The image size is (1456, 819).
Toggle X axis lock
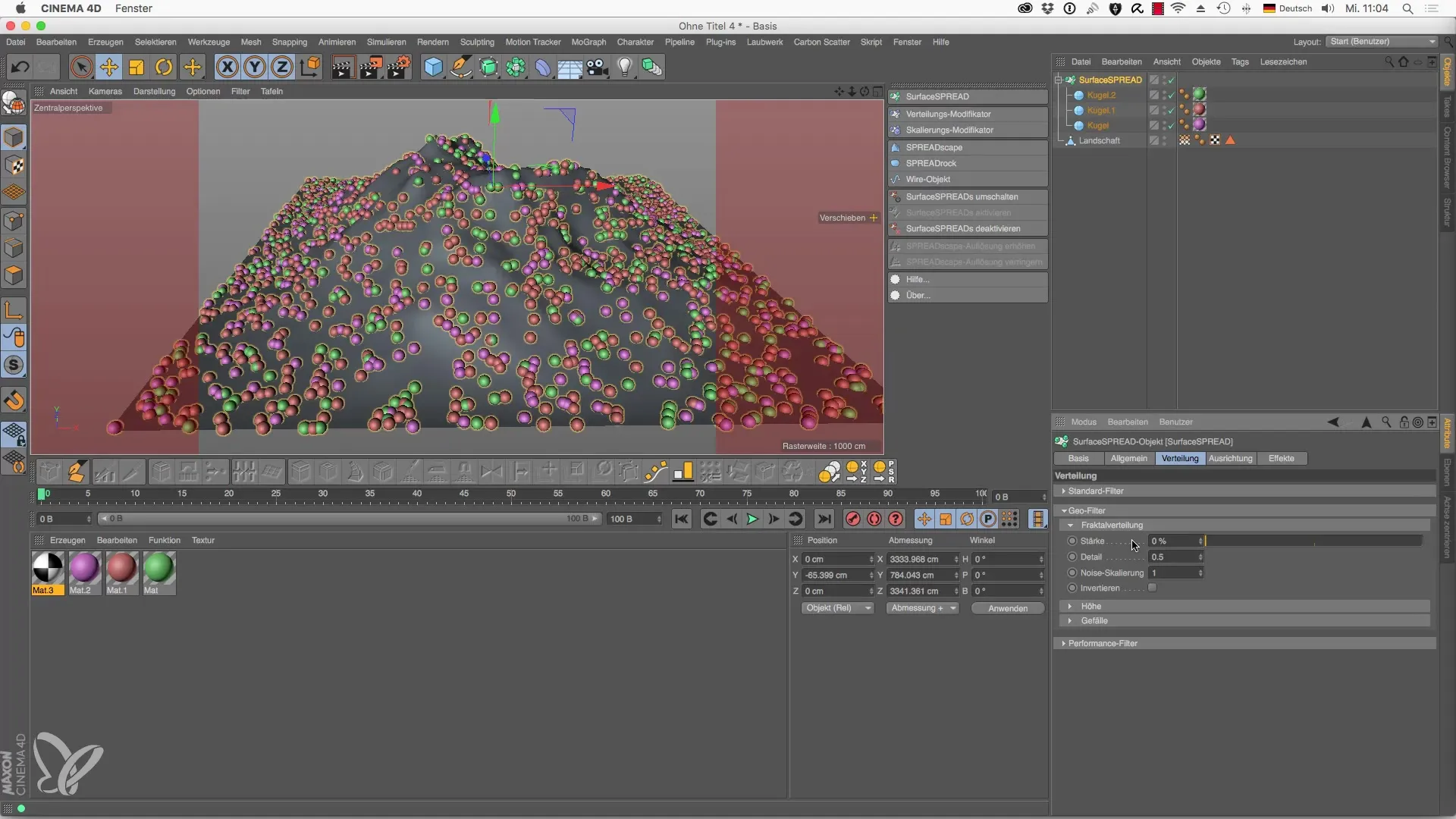pos(227,67)
